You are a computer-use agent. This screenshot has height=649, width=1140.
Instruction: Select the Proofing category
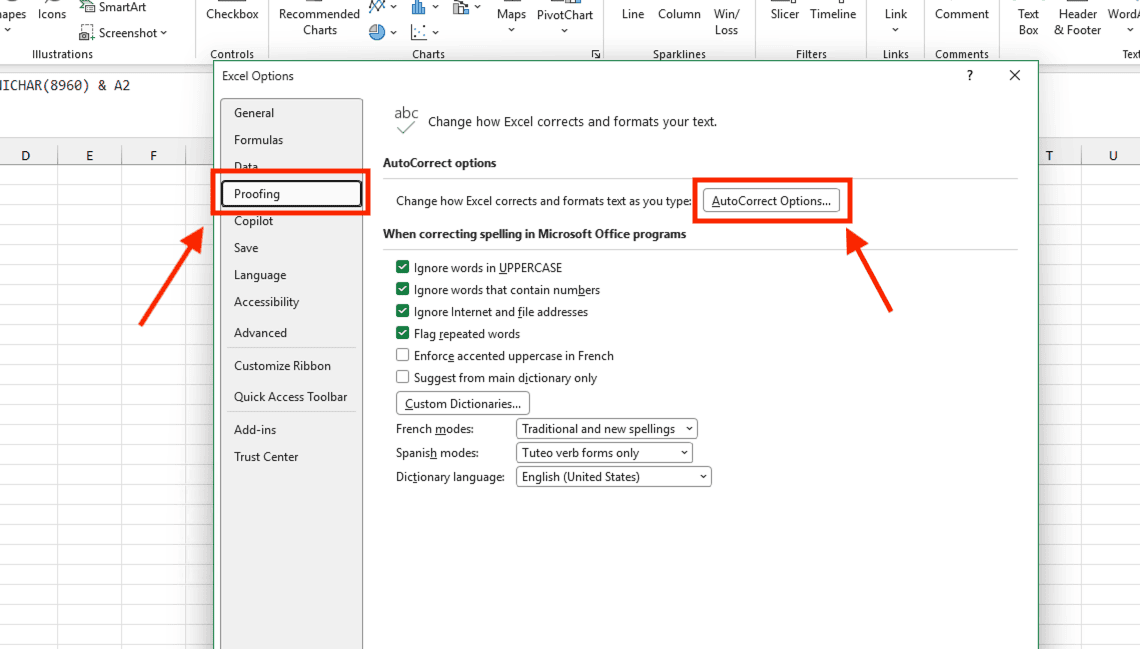(291, 194)
